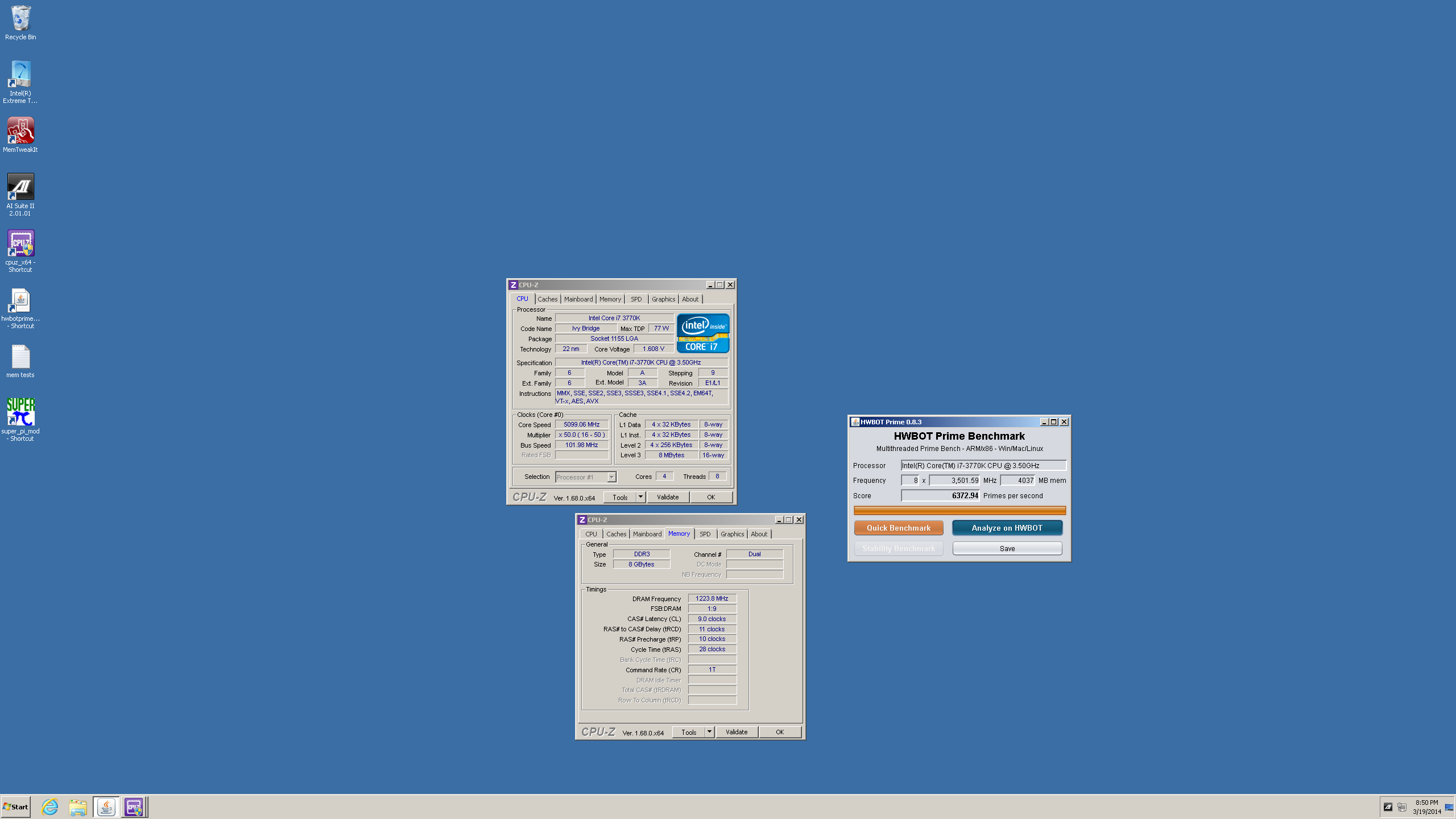Minimize the HWBOT Prime window

(x=1044, y=422)
